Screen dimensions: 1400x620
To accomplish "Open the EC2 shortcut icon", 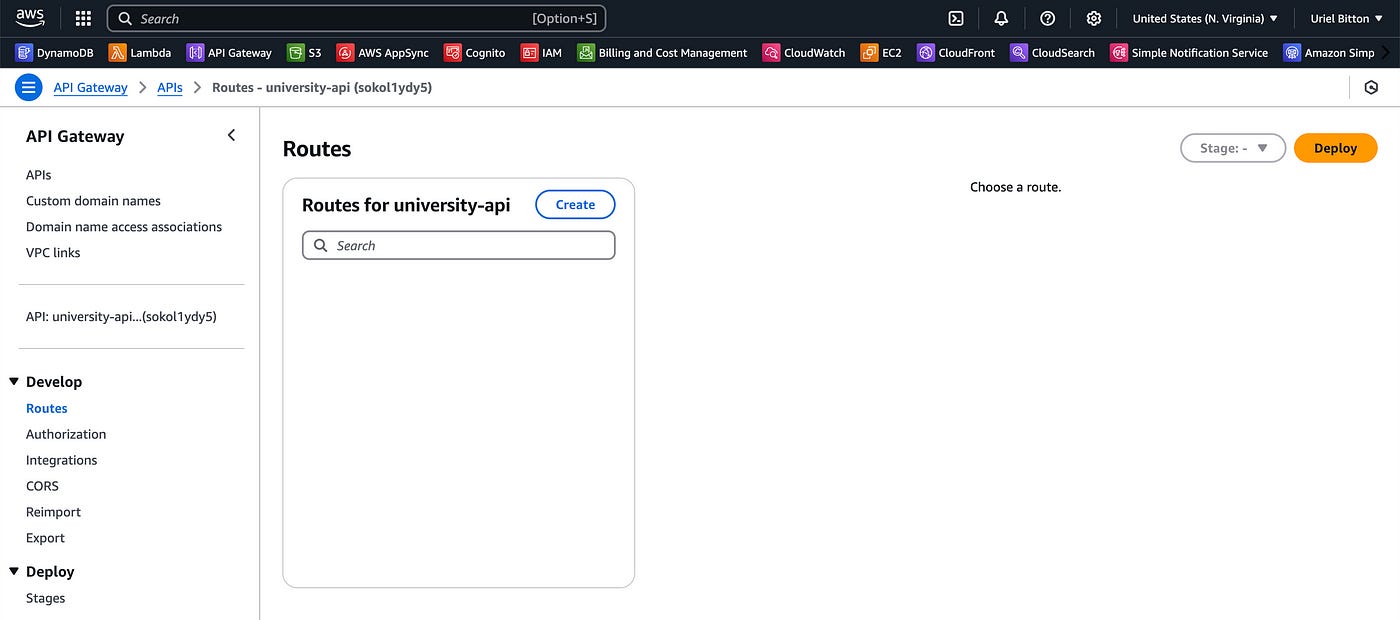I will (869, 53).
